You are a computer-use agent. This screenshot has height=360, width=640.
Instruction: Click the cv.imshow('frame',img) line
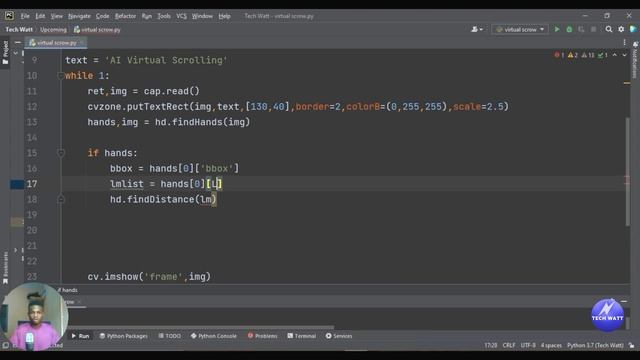click(x=149, y=277)
